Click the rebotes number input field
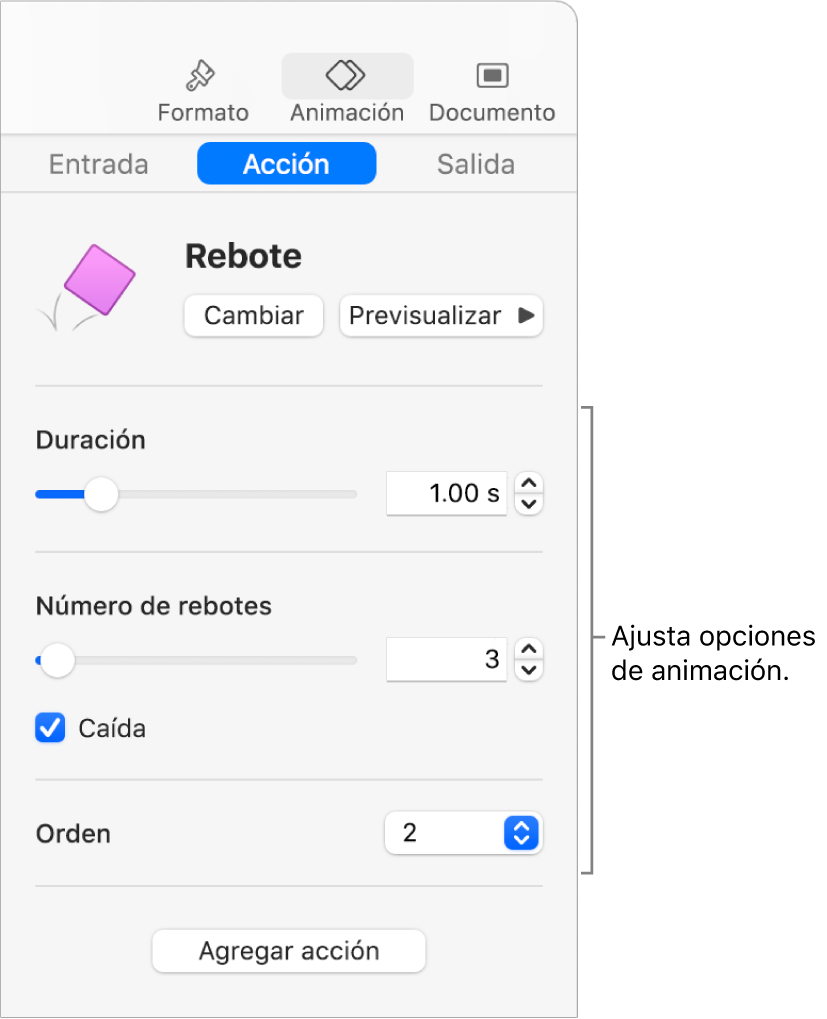 [x=446, y=660]
